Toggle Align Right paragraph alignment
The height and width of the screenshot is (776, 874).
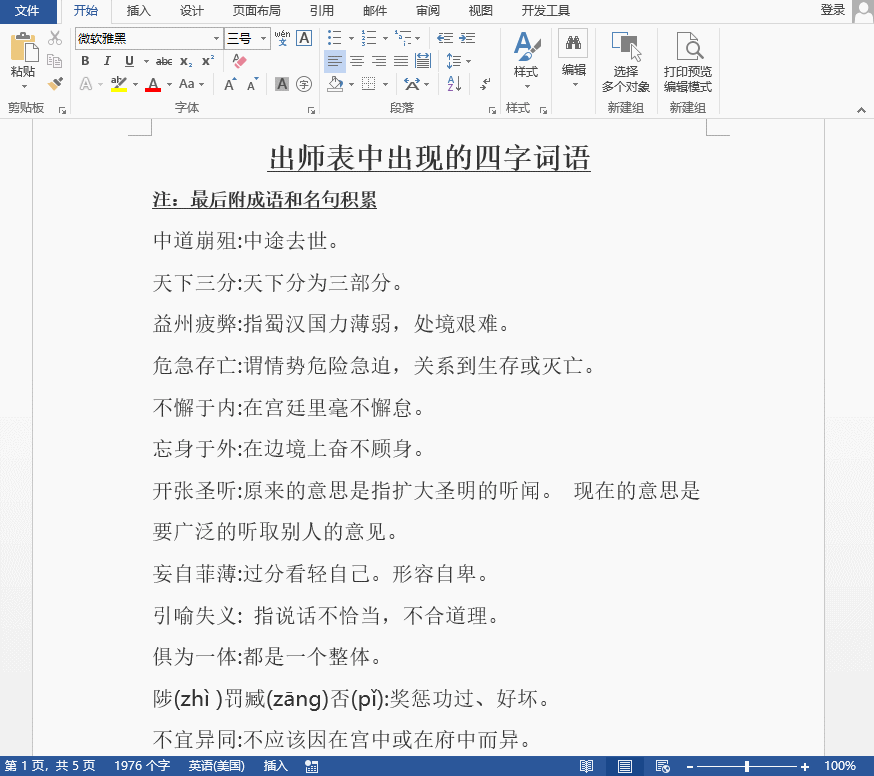pos(379,61)
